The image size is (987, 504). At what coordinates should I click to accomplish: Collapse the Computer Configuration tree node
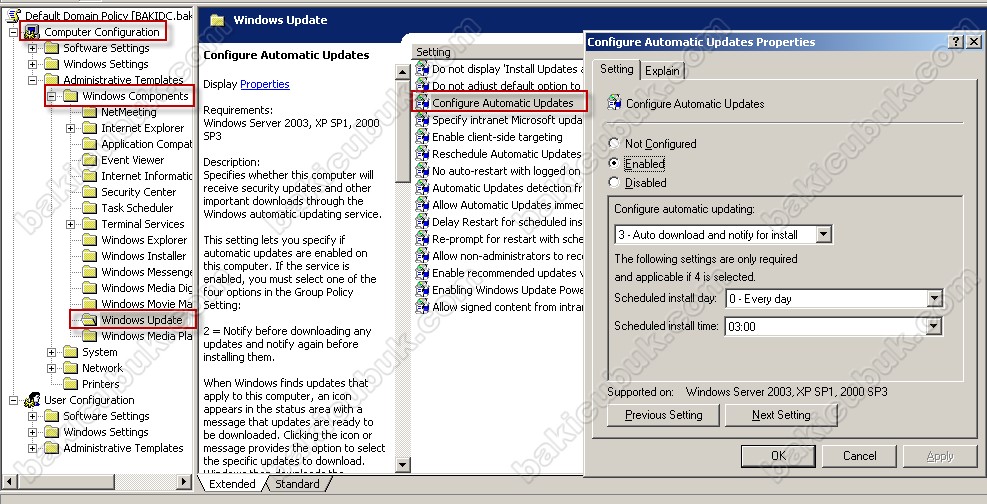[13, 32]
